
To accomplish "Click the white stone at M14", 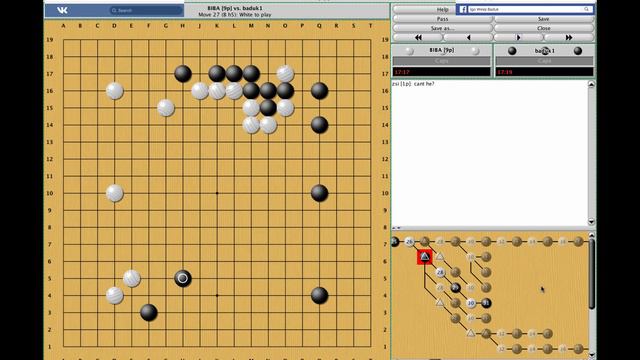I will click(x=251, y=125).
